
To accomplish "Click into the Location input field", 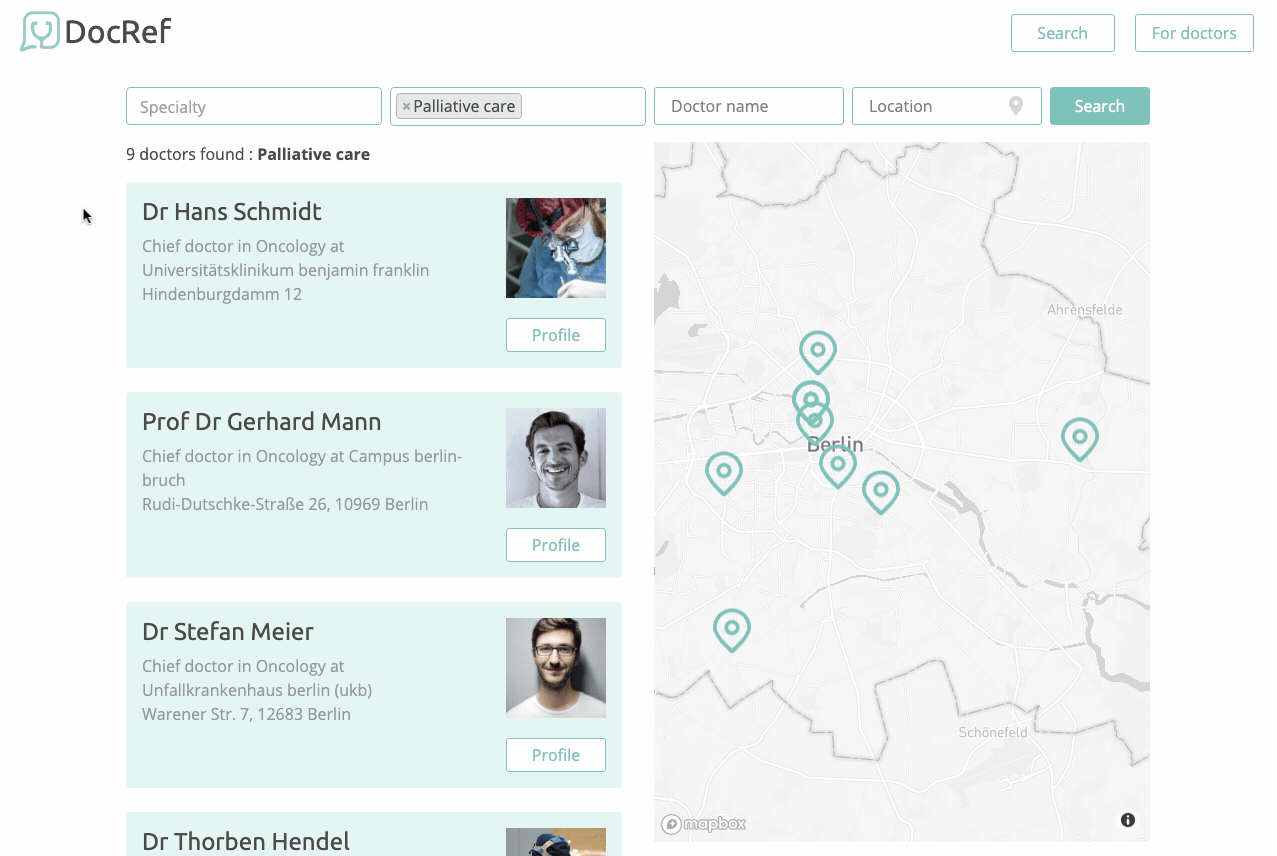I will pyautogui.click(x=930, y=106).
